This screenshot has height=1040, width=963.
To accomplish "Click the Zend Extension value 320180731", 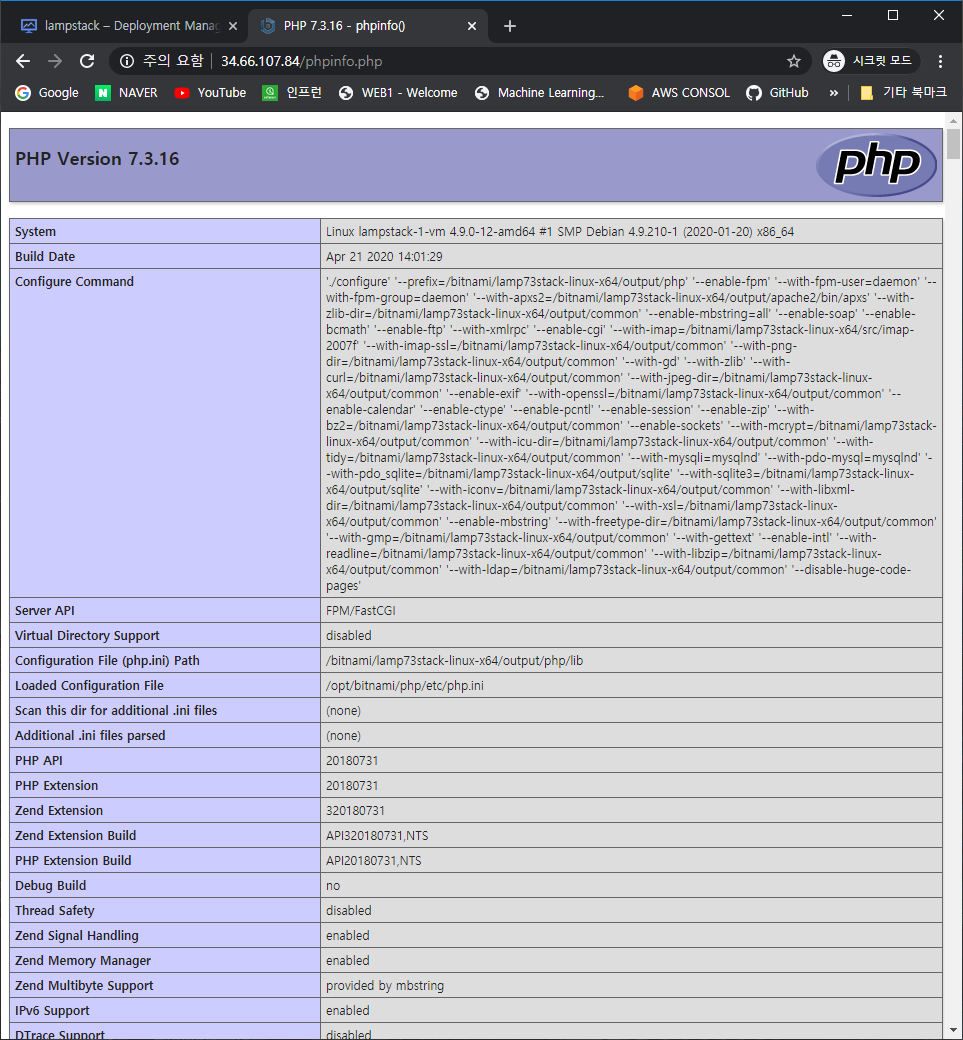I will (x=355, y=811).
